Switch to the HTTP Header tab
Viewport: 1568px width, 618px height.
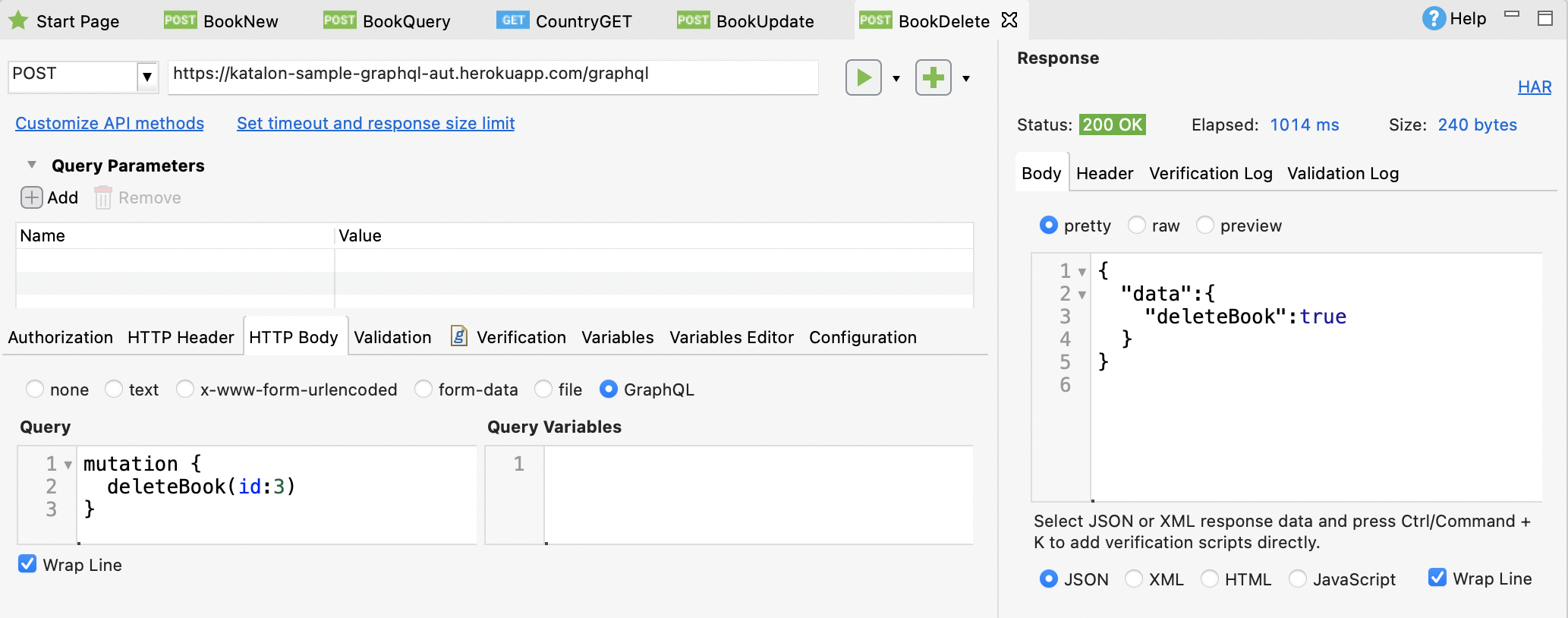point(181,337)
